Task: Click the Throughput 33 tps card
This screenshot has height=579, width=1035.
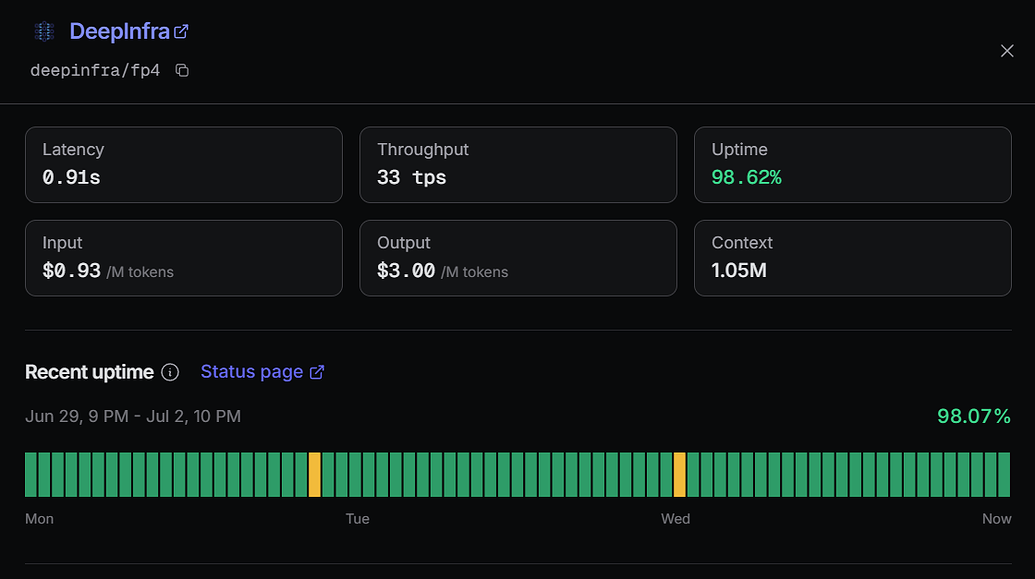Action: click(x=518, y=164)
